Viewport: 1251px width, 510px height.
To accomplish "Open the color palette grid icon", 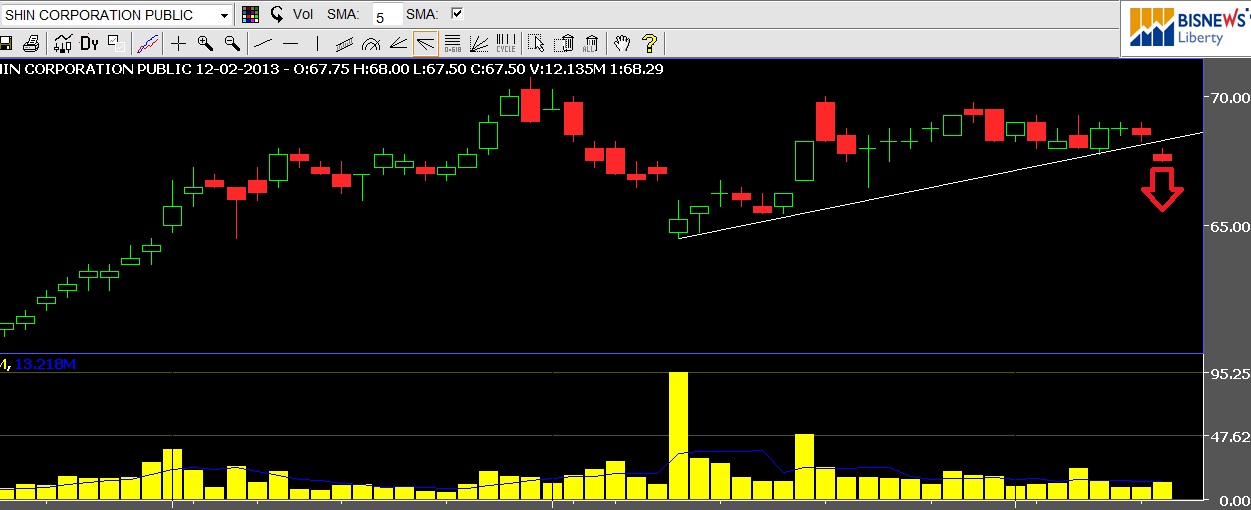I will [250, 15].
